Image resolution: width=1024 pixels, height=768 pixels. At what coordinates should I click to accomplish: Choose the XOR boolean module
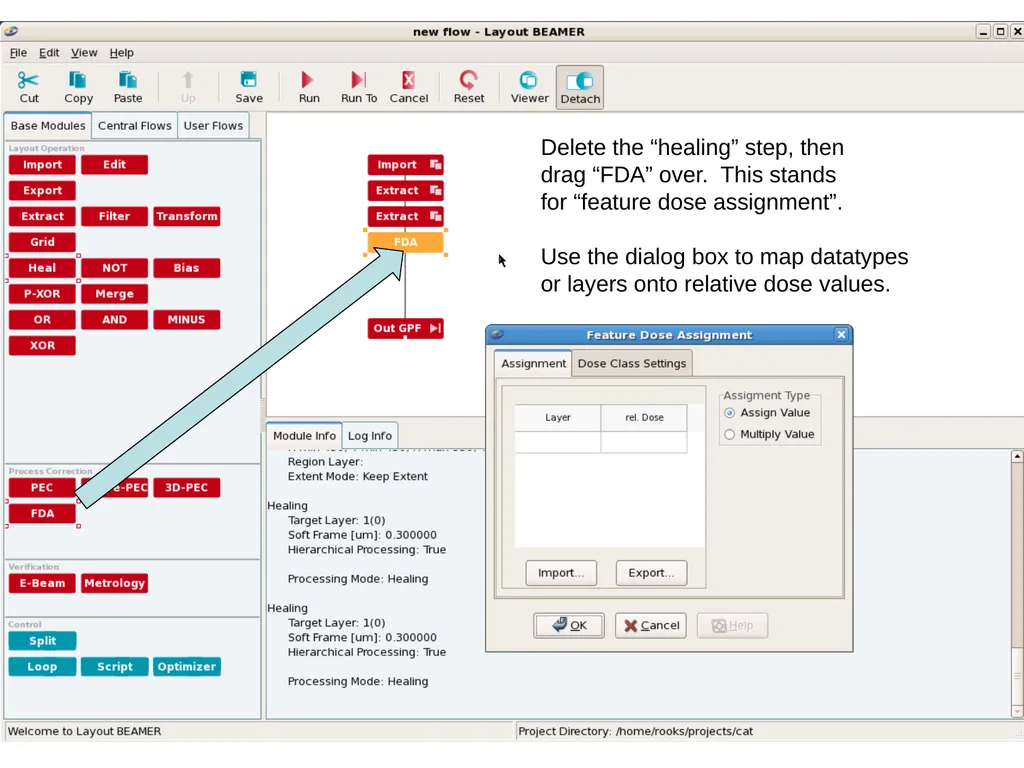pyautogui.click(x=42, y=345)
